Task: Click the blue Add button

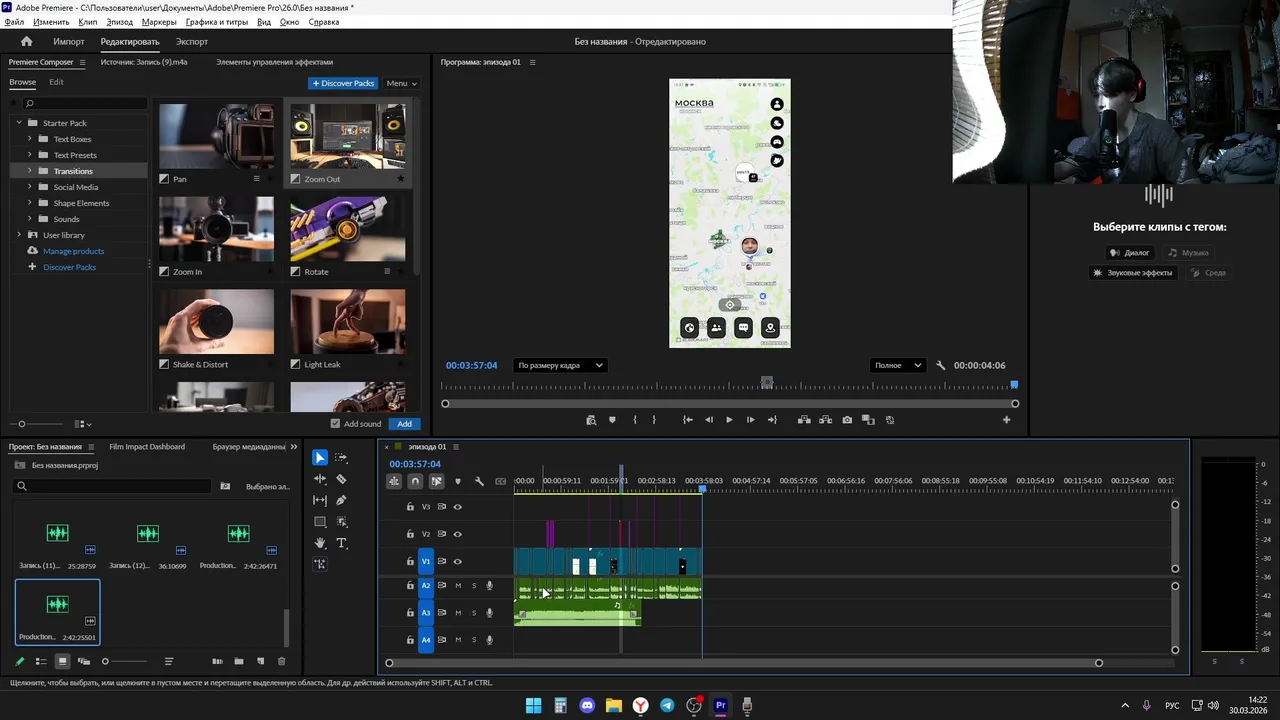Action: 404,424
